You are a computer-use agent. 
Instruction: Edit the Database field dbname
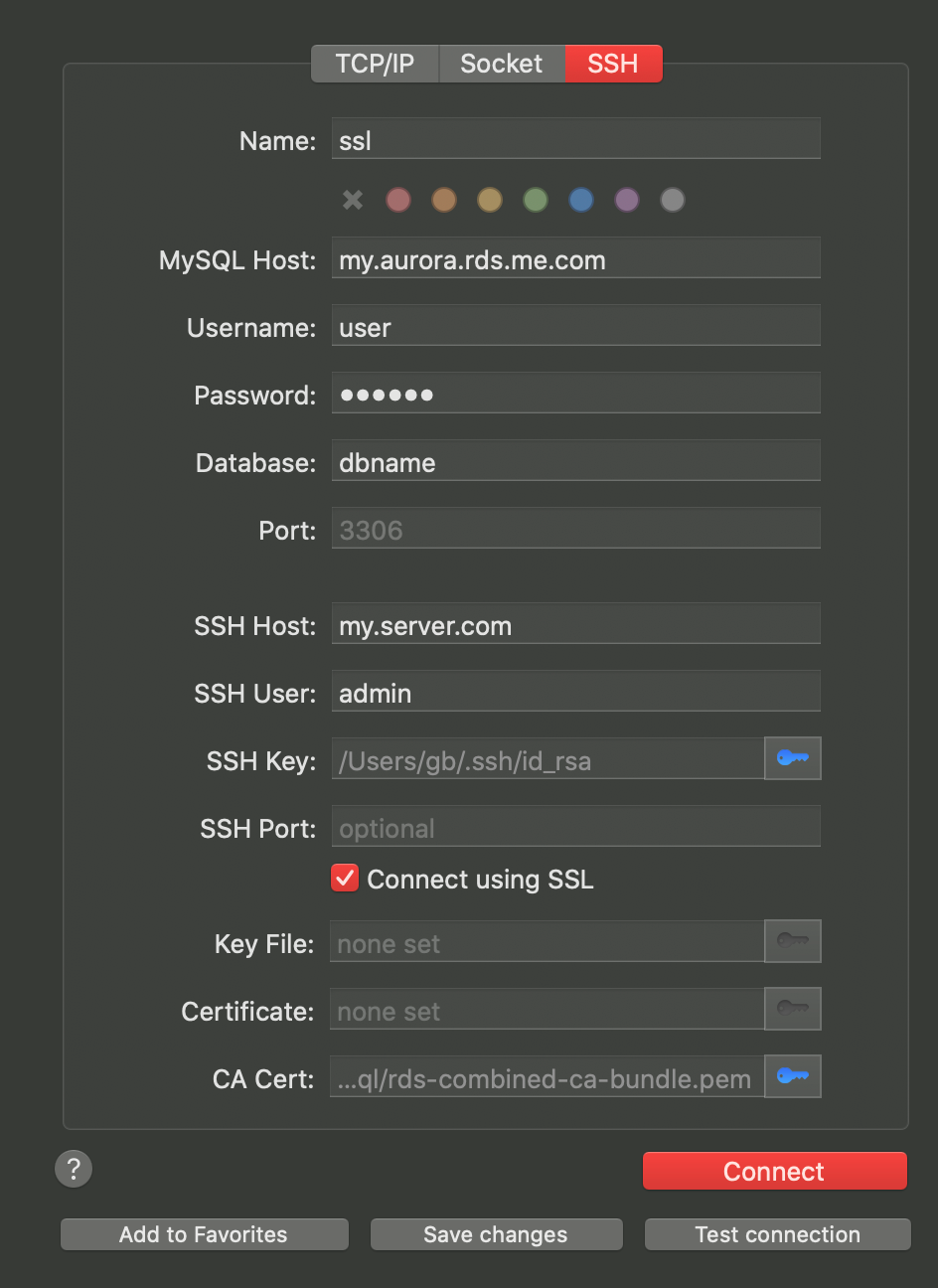tap(575, 461)
